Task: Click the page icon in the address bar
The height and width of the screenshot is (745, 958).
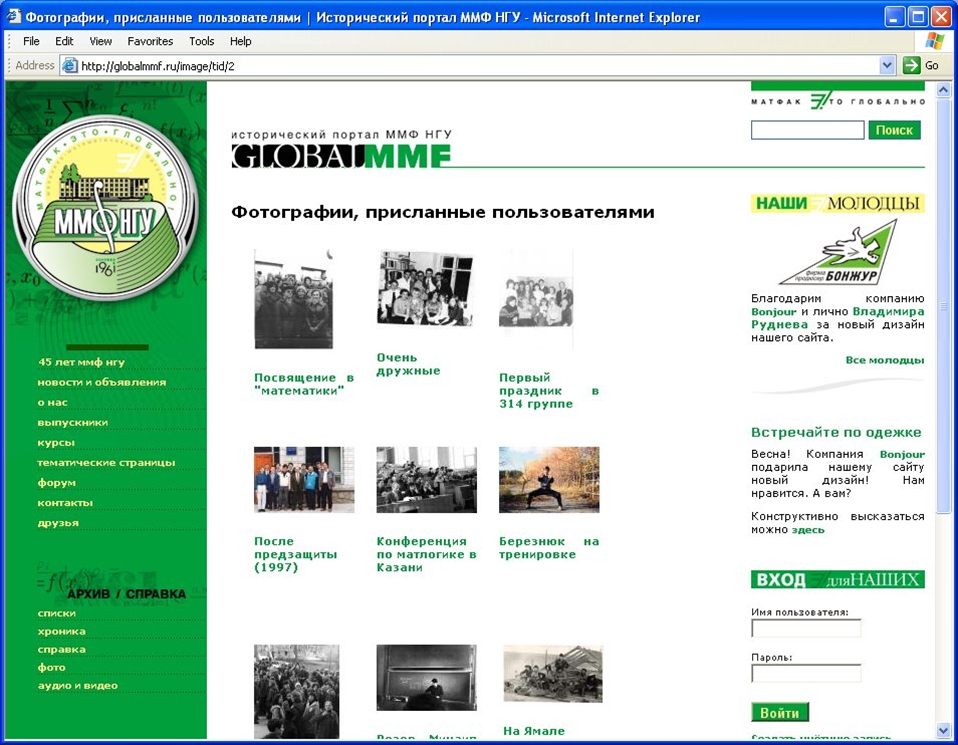Action: point(70,65)
